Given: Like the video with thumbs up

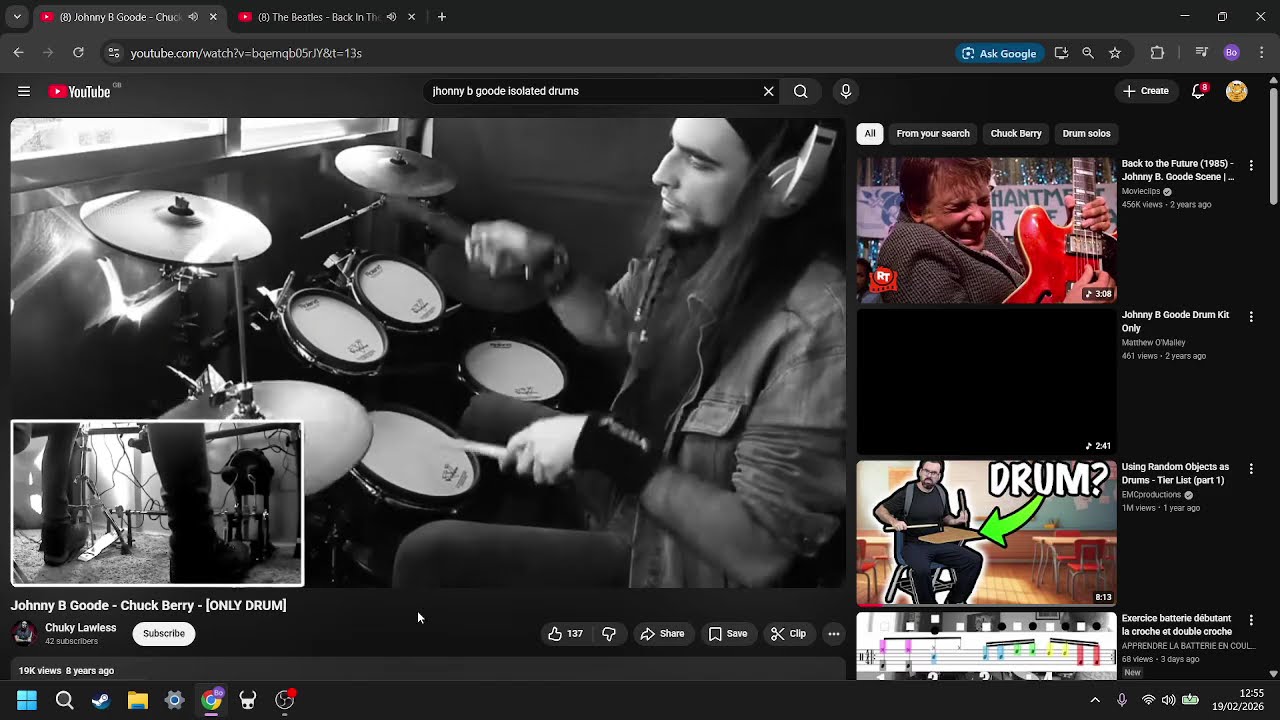Looking at the screenshot, I should (x=565, y=634).
